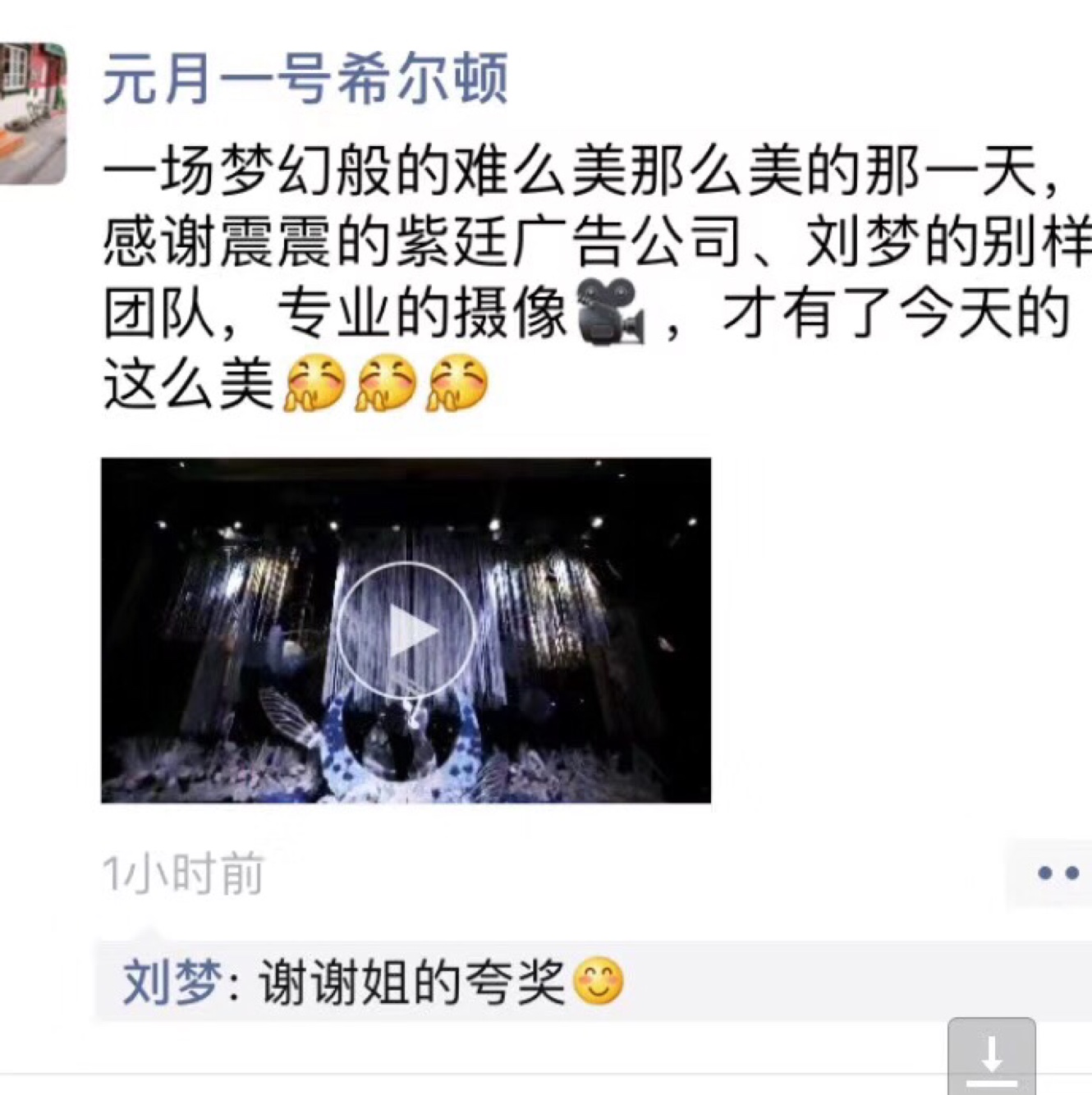Viewport: 1092px width, 1095px height.
Task: Play the wedding stage video
Action: (406, 630)
